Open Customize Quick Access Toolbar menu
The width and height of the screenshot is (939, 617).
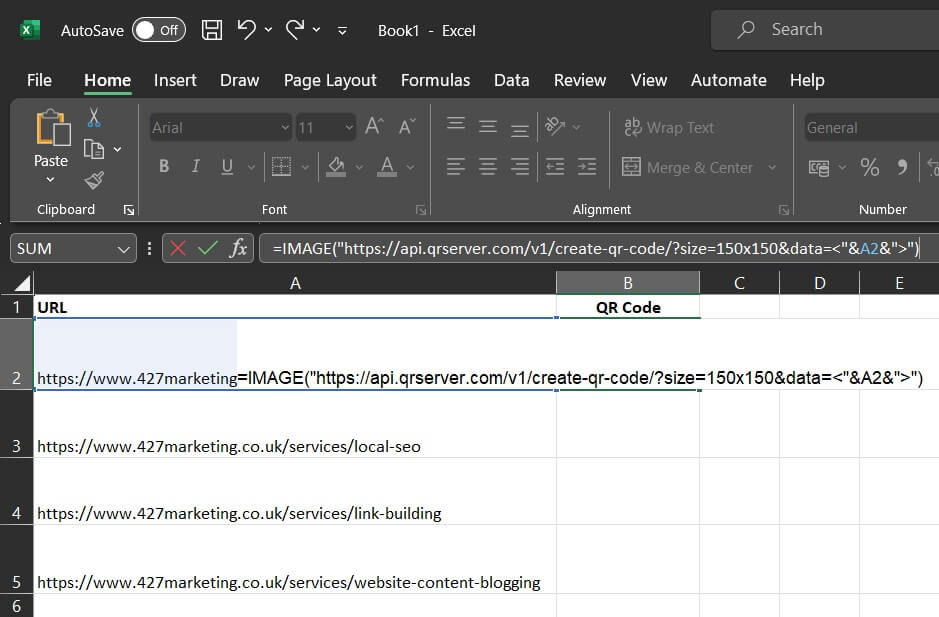click(343, 30)
